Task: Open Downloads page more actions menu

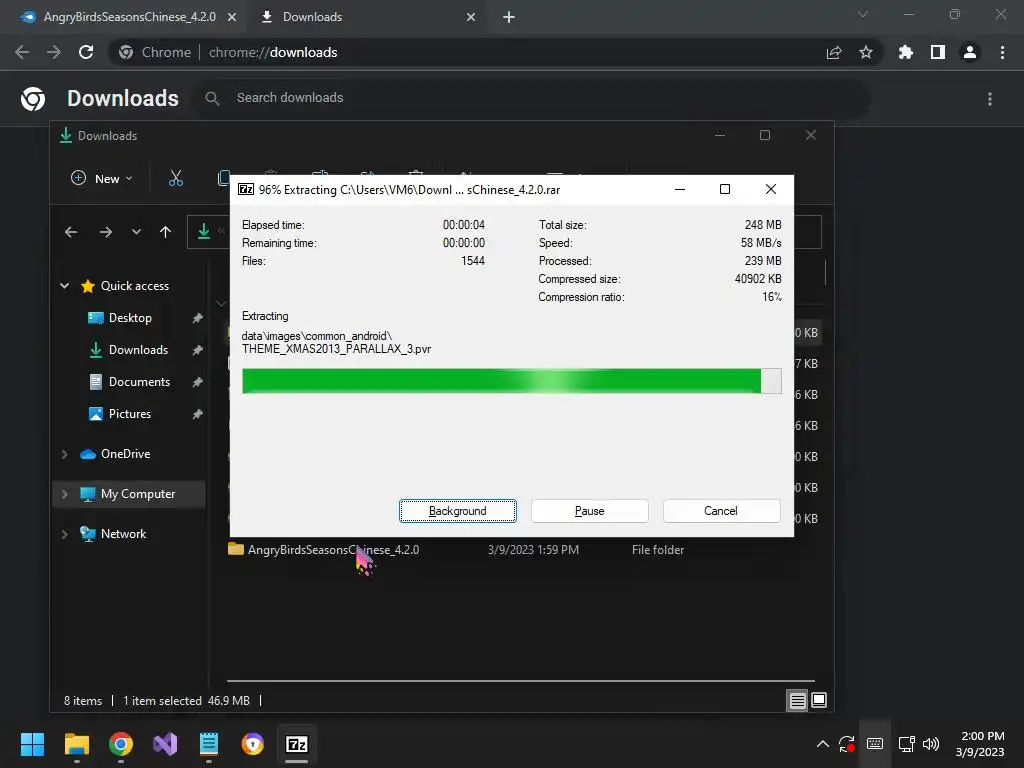Action: coord(990,99)
